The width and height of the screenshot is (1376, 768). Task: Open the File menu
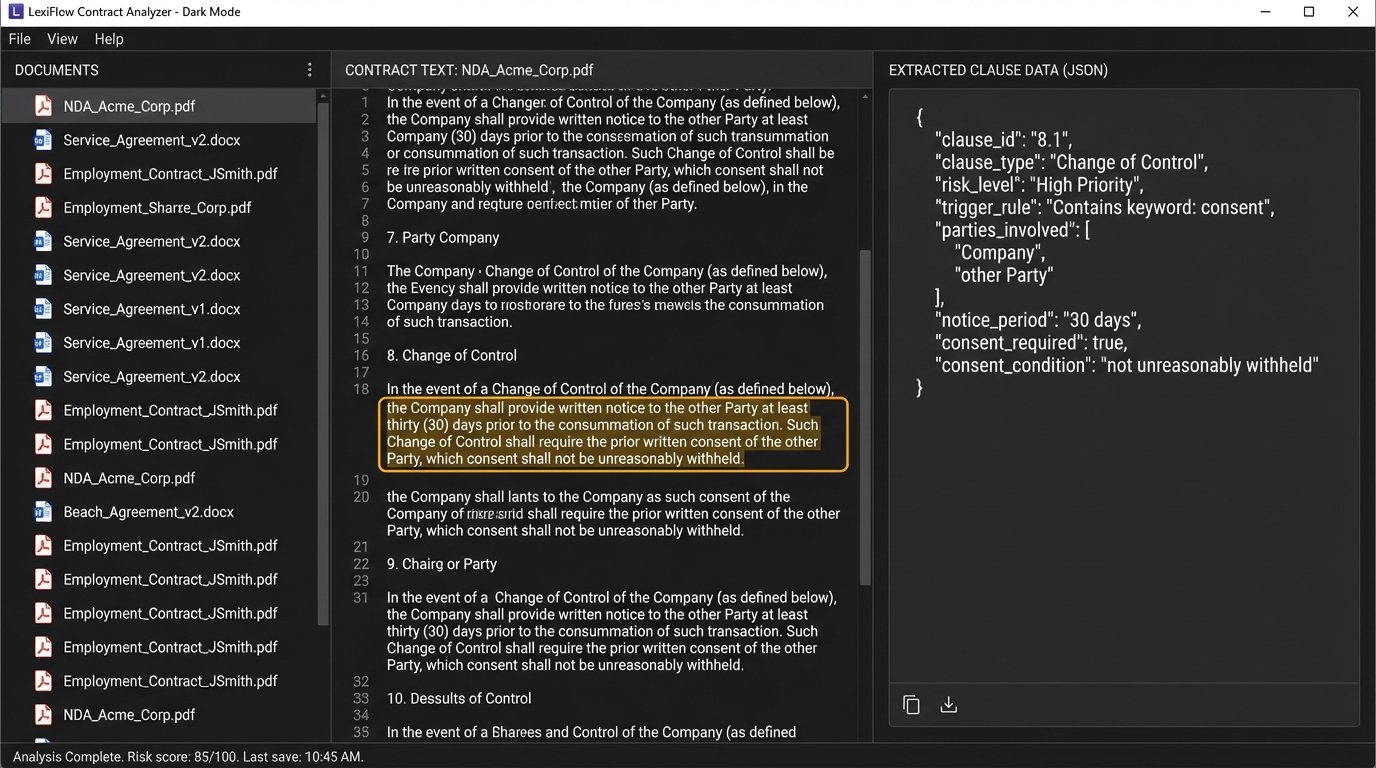[19, 38]
